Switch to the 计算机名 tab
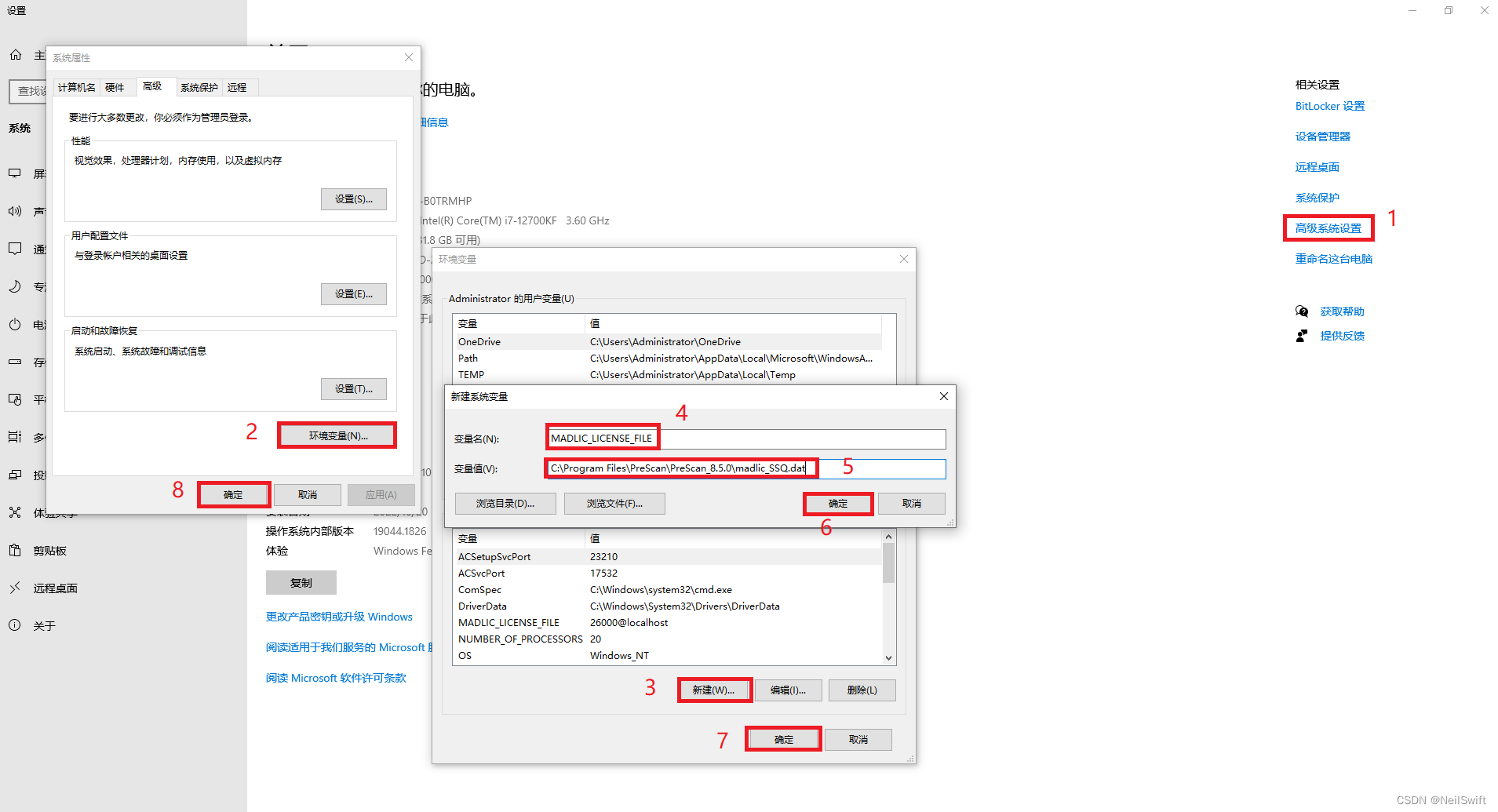The width and height of the screenshot is (1498, 812). pos(77,88)
